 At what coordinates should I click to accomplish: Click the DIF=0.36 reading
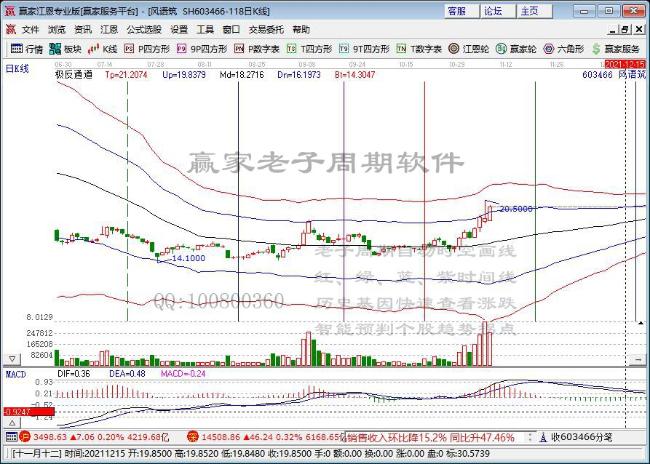(x=73, y=374)
